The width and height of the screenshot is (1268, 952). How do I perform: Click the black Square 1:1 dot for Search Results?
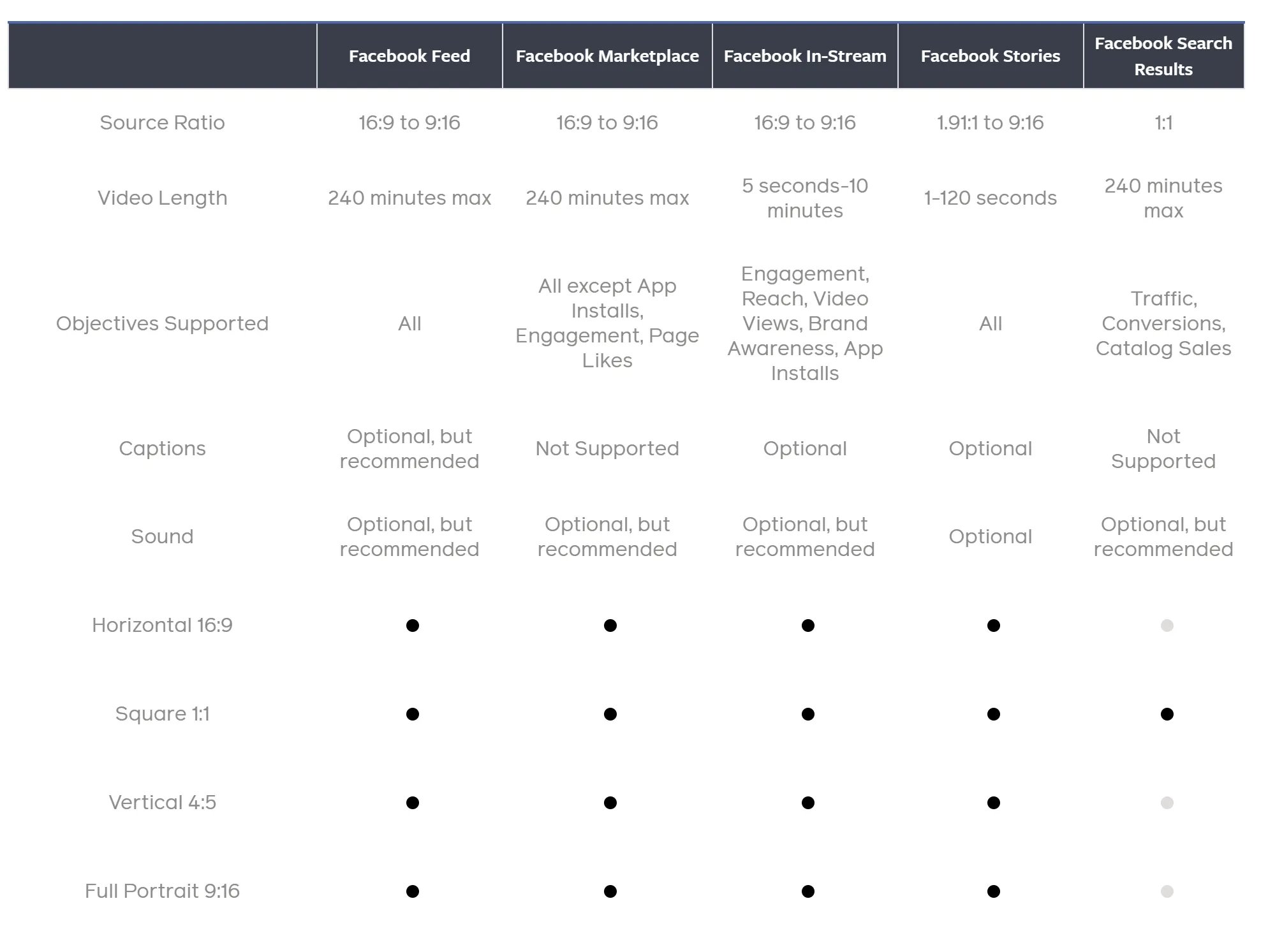[x=1167, y=714]
